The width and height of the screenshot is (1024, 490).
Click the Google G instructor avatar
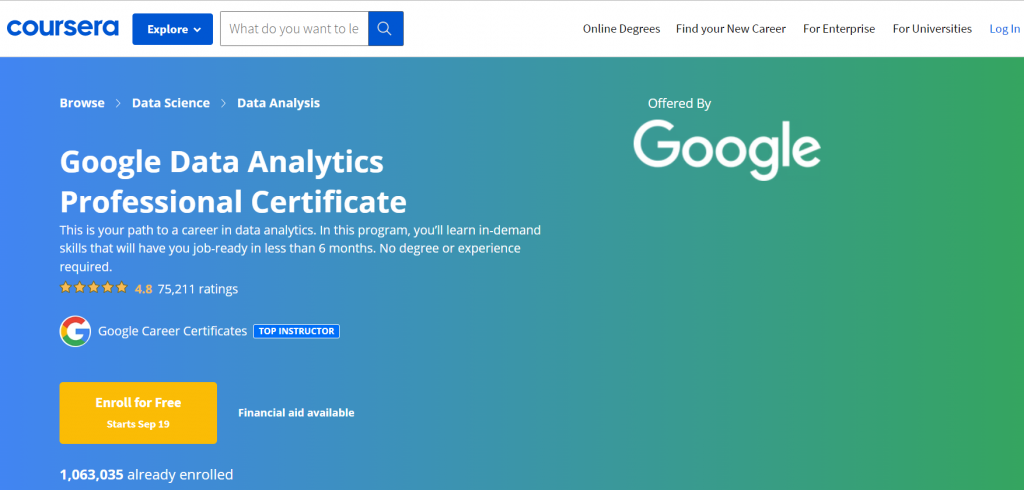[x=75, y=331]
